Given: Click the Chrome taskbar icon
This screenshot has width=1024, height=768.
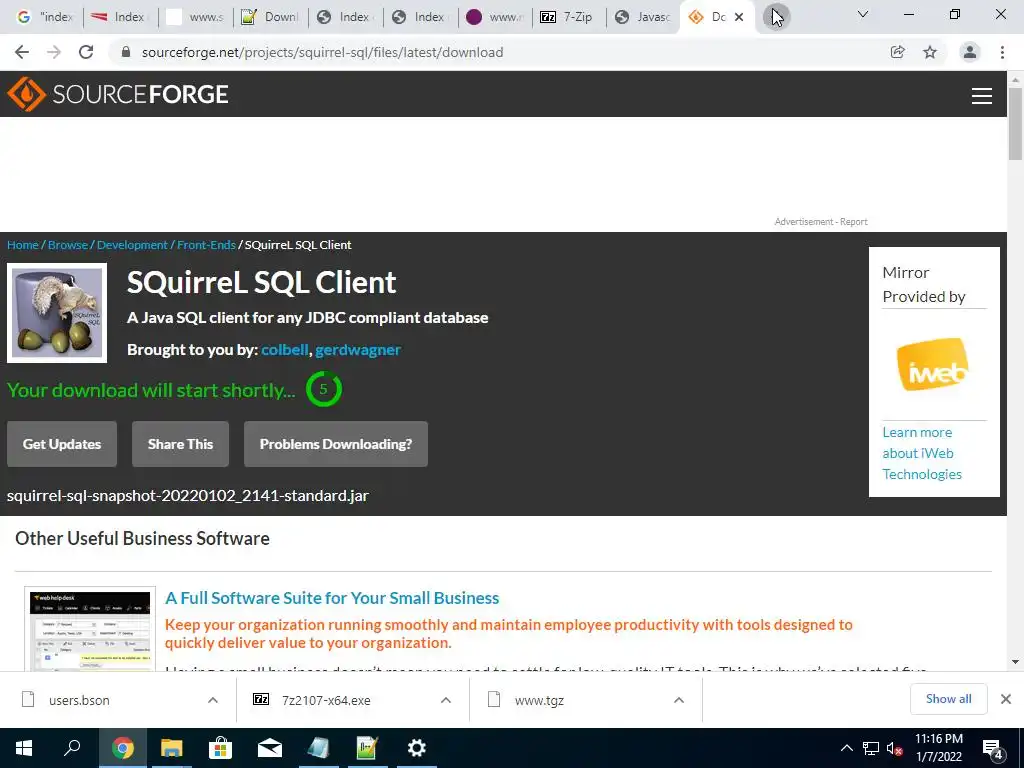Looking at the screenshot, I should 122,748.
